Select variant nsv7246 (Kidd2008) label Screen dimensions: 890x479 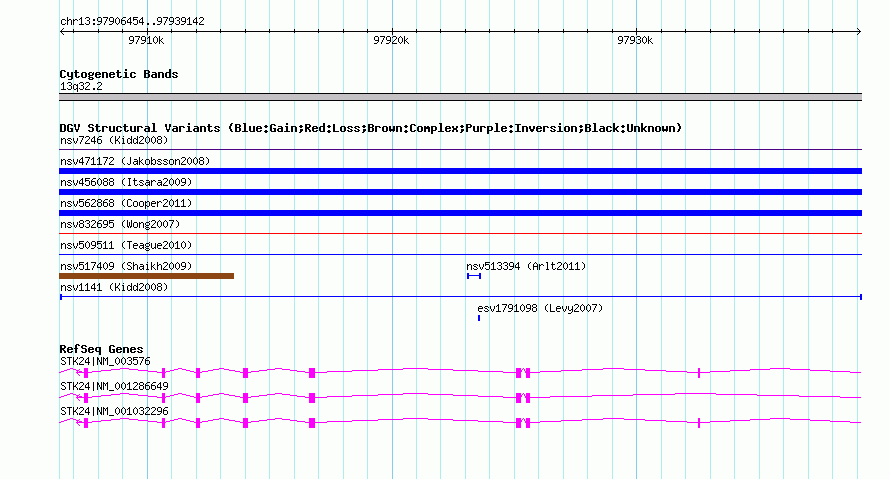(x=114, y=140)
